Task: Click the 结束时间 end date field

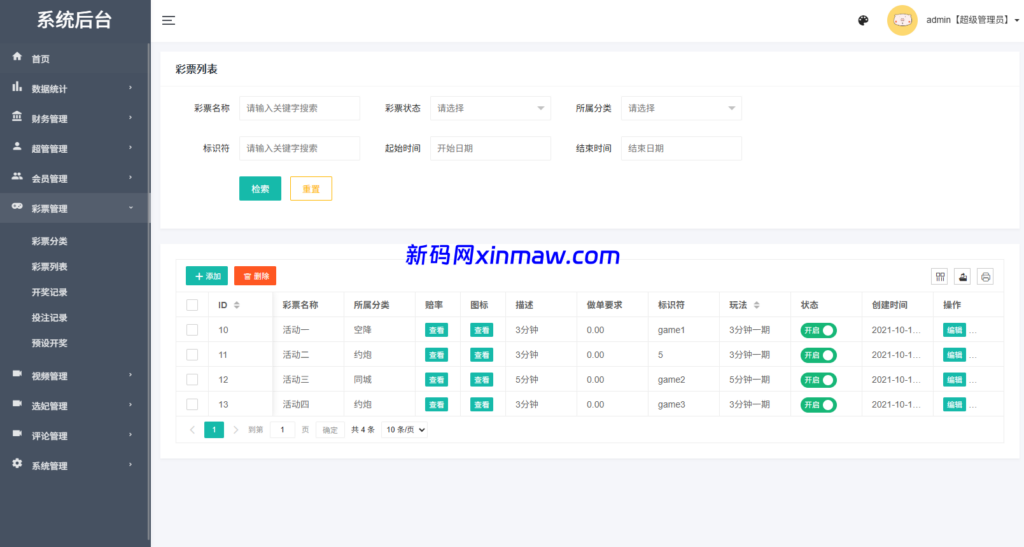Action: coord(681,148)
